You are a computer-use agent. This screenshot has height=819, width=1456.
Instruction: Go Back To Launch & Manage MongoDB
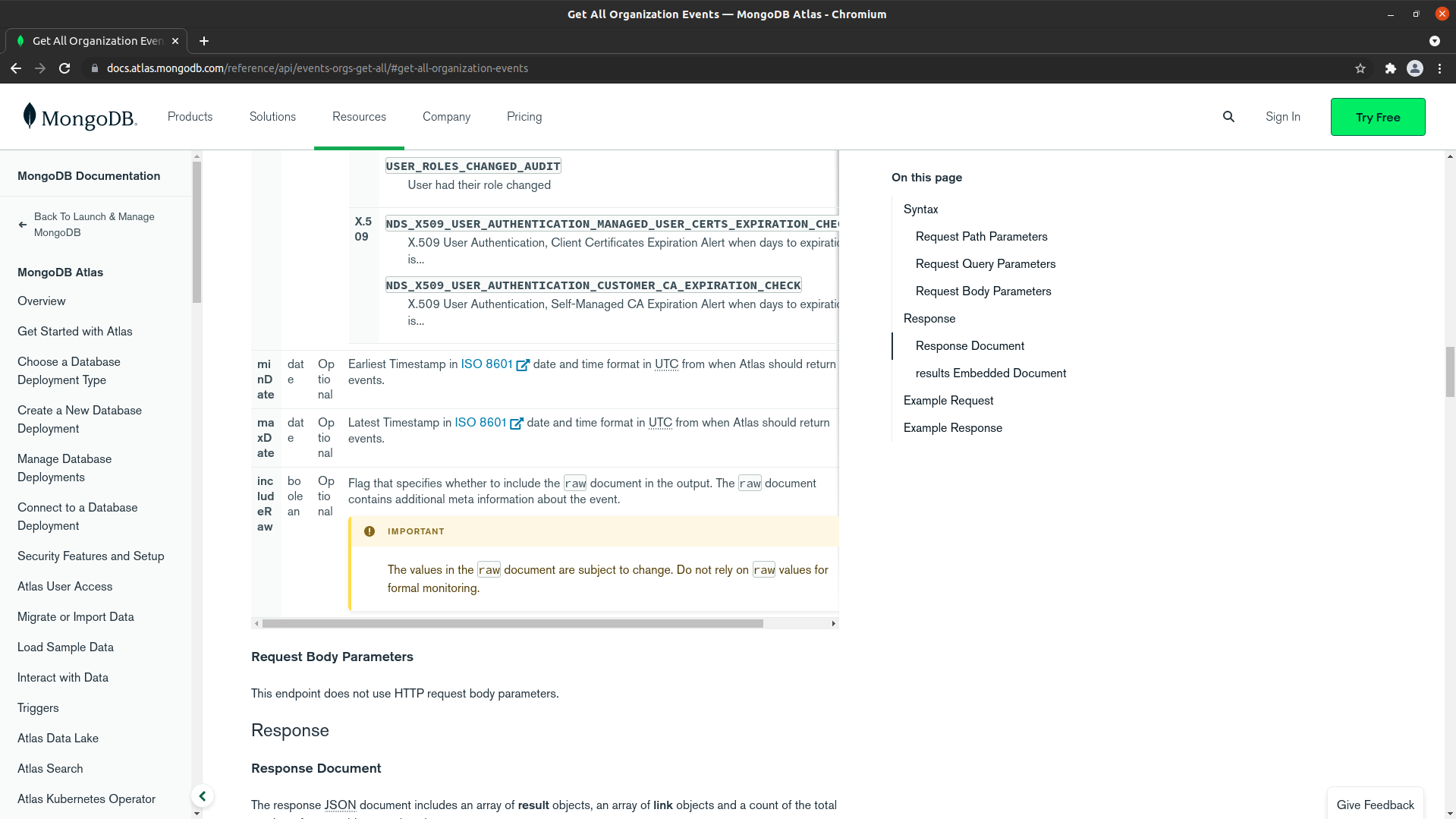[x=94, y=225]
